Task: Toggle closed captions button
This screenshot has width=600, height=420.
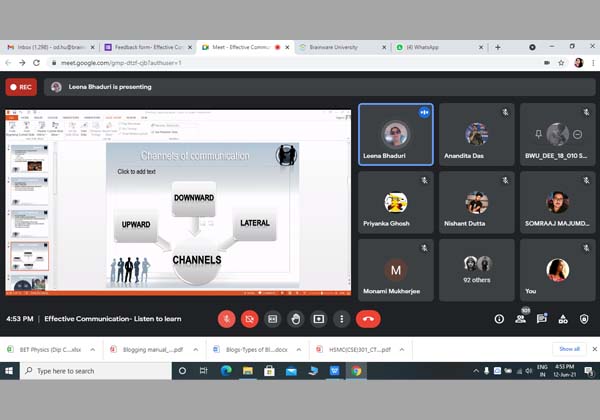Action: [x=273, y=319]
